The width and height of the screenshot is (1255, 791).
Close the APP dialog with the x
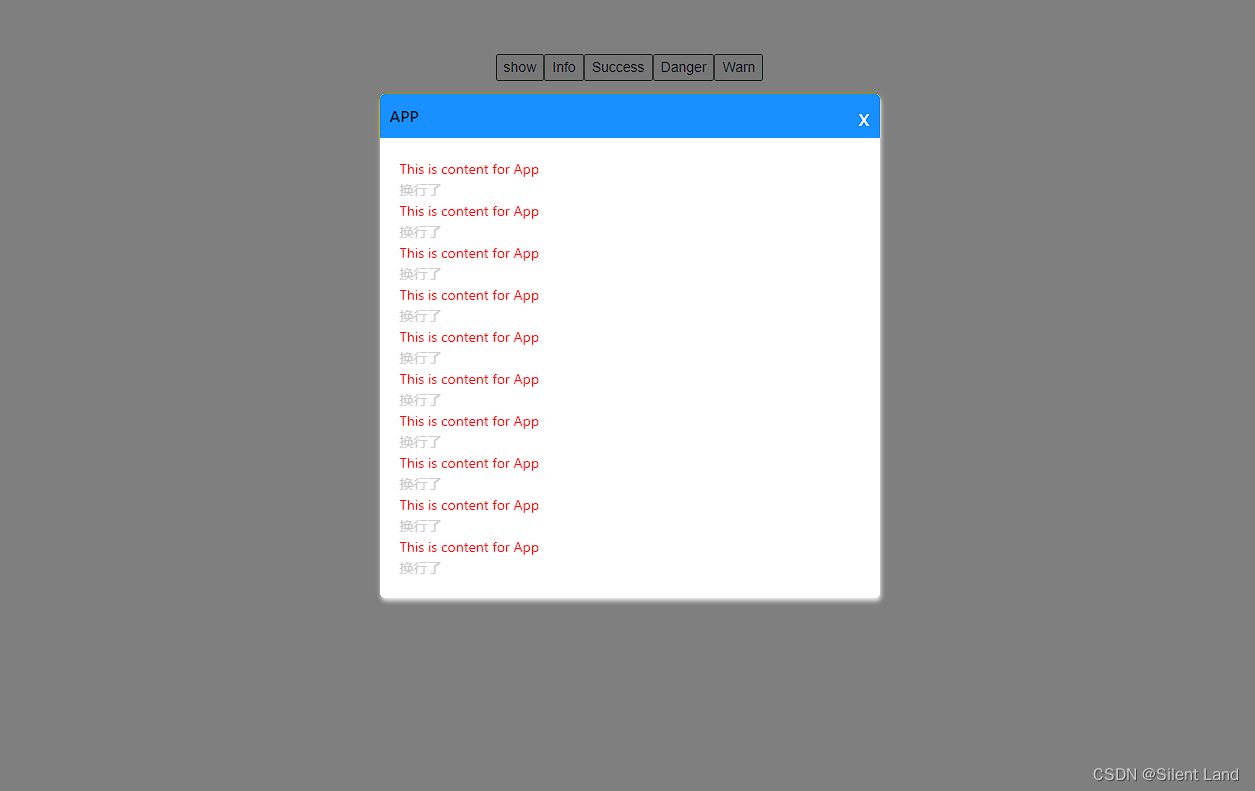864,120
